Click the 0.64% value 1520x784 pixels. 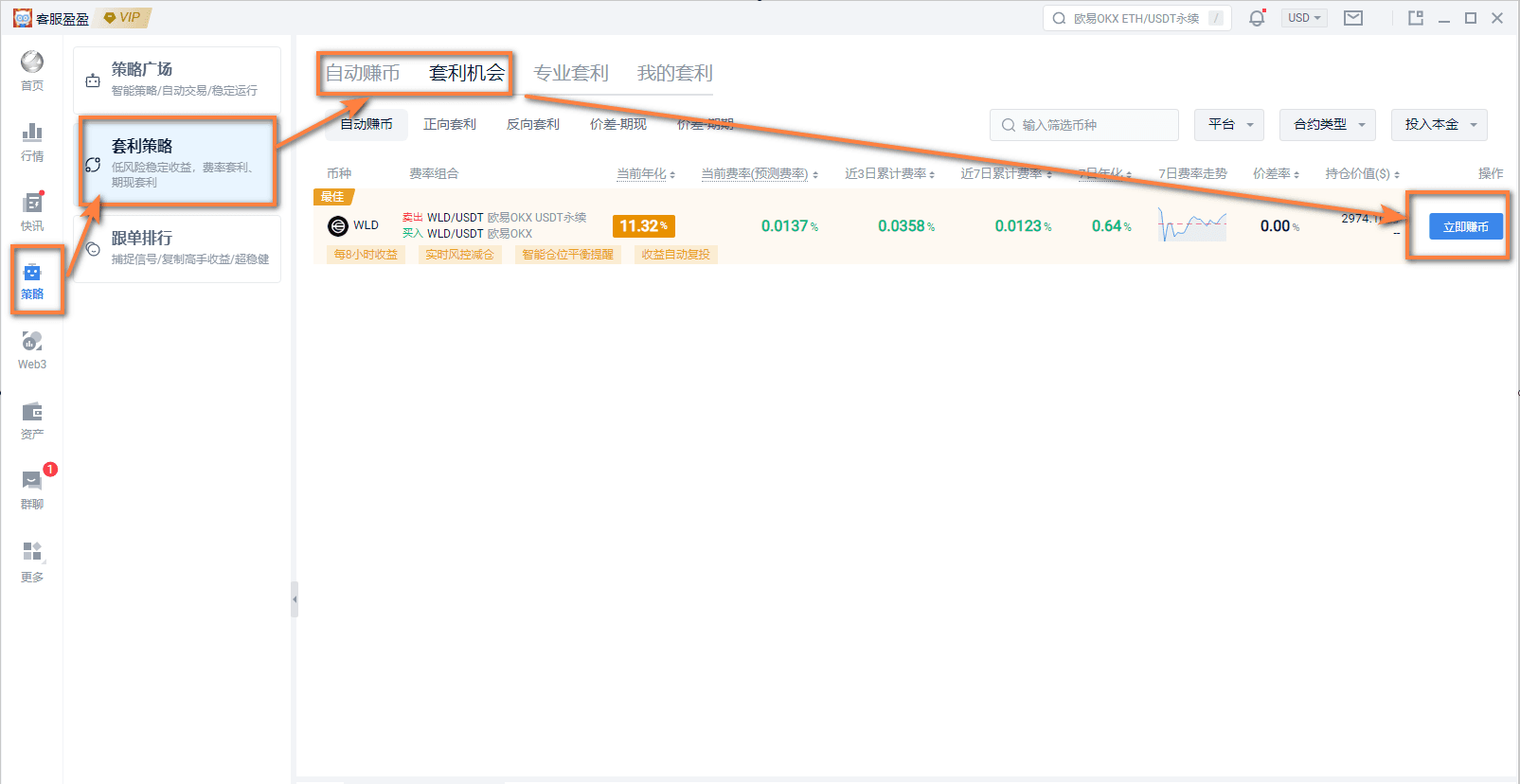click(x=1112, y=225)
